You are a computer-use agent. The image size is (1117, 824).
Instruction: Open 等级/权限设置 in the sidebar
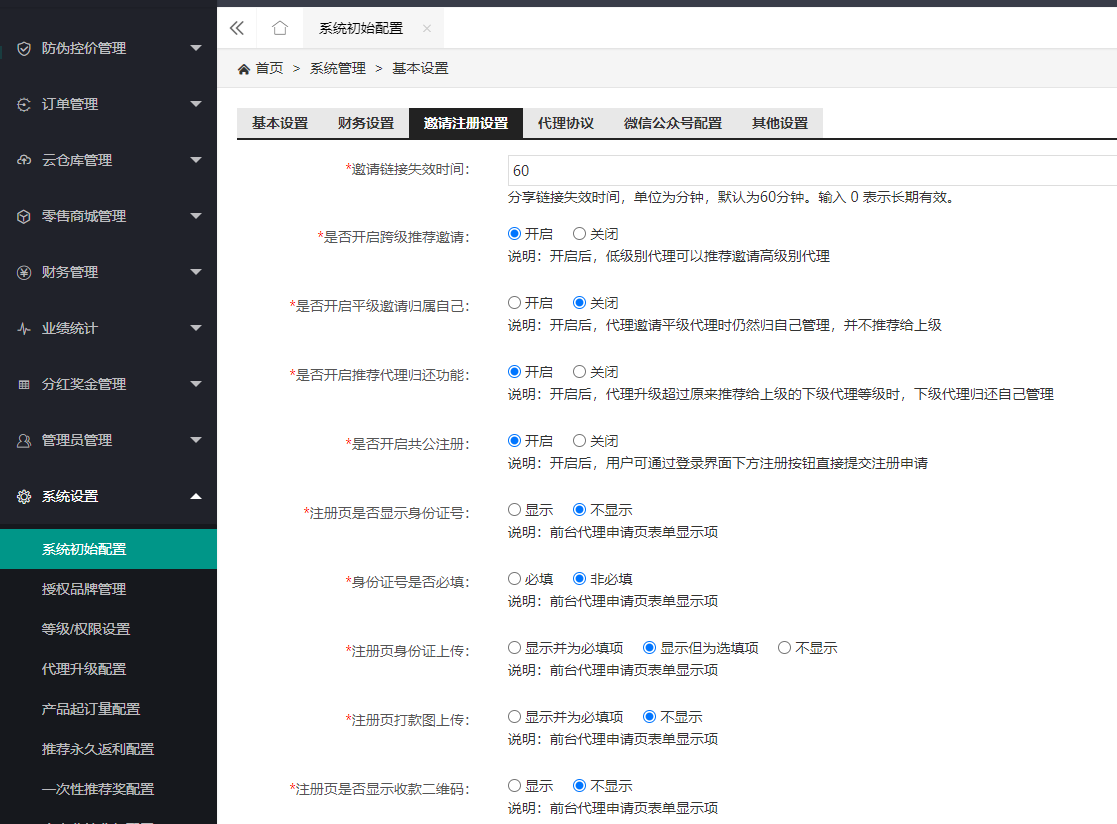(108, 629)
